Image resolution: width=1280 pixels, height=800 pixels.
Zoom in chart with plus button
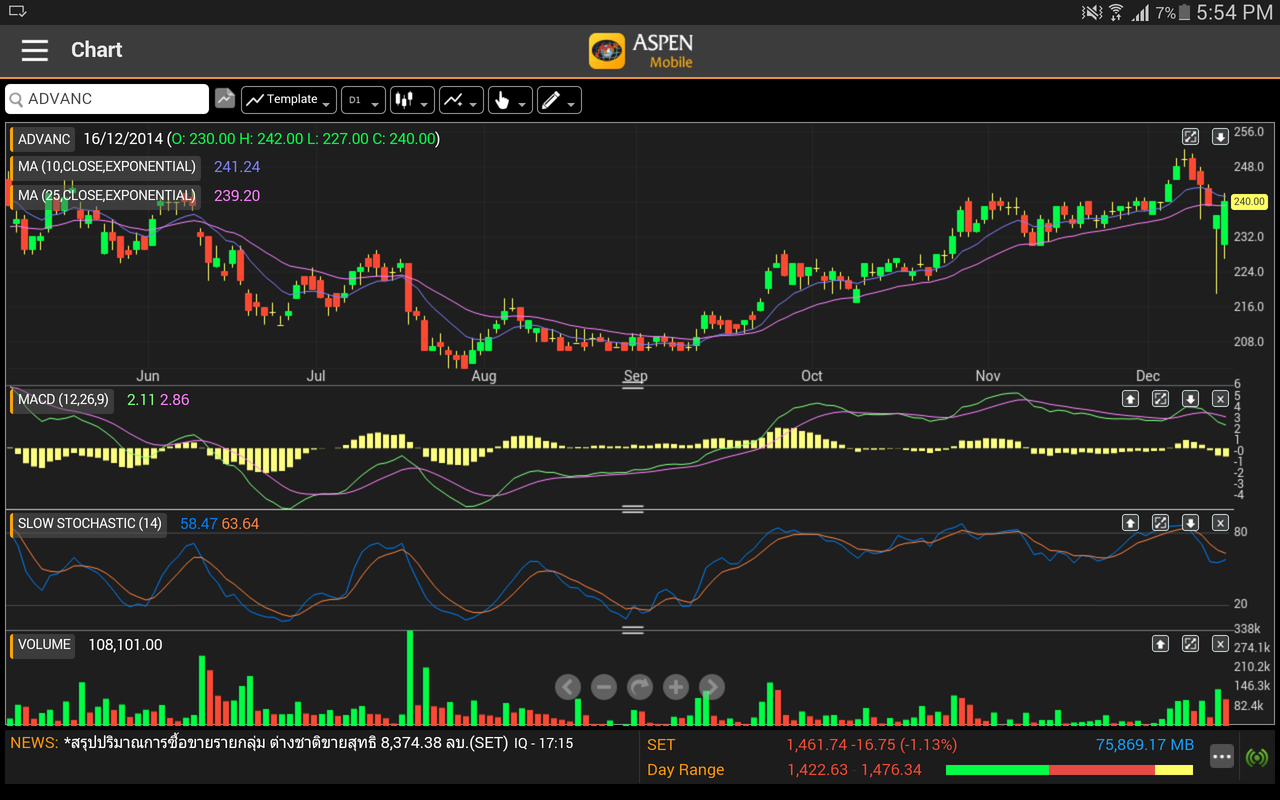pyautogui.click(x=676, y=687)
